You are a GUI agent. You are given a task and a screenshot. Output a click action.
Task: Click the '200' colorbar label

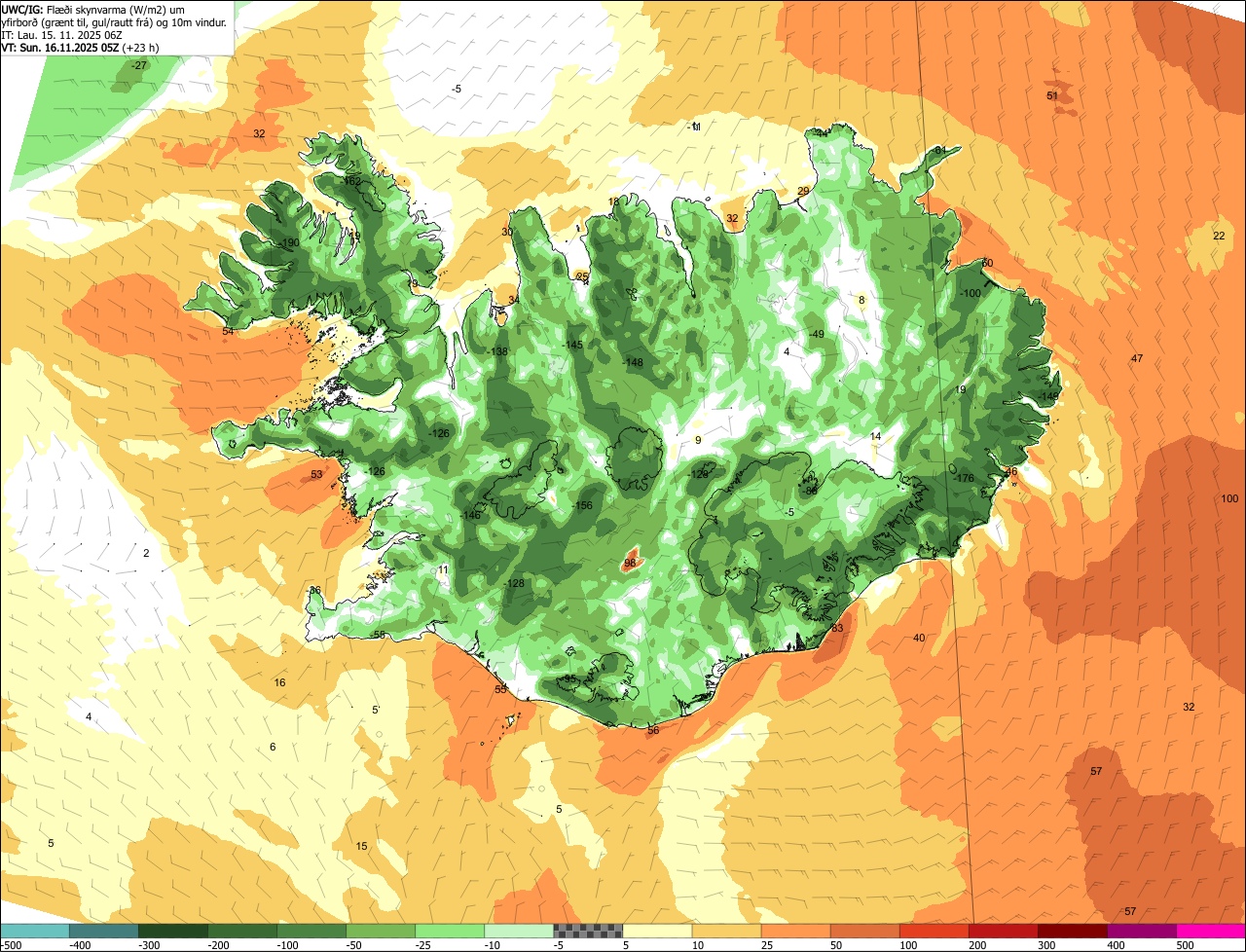tap(978, 945)
